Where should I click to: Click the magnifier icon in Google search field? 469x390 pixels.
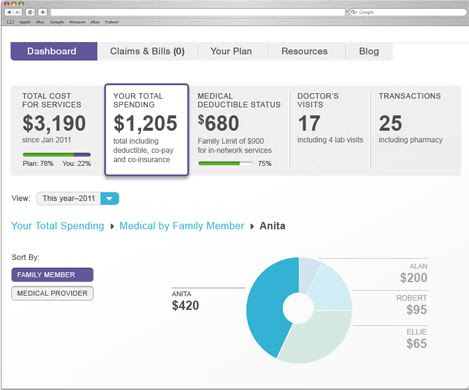tap(353, 12)
